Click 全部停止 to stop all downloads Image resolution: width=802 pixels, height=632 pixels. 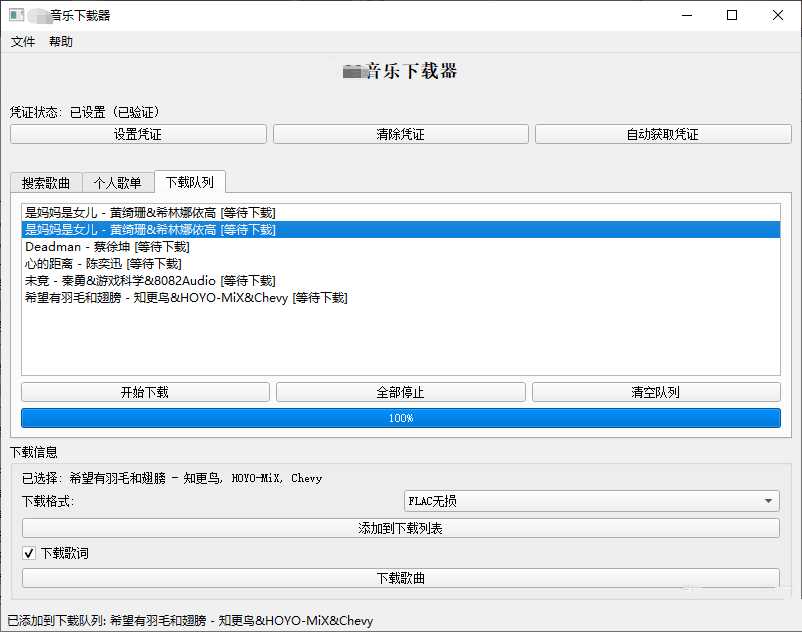tap(400, 391)
